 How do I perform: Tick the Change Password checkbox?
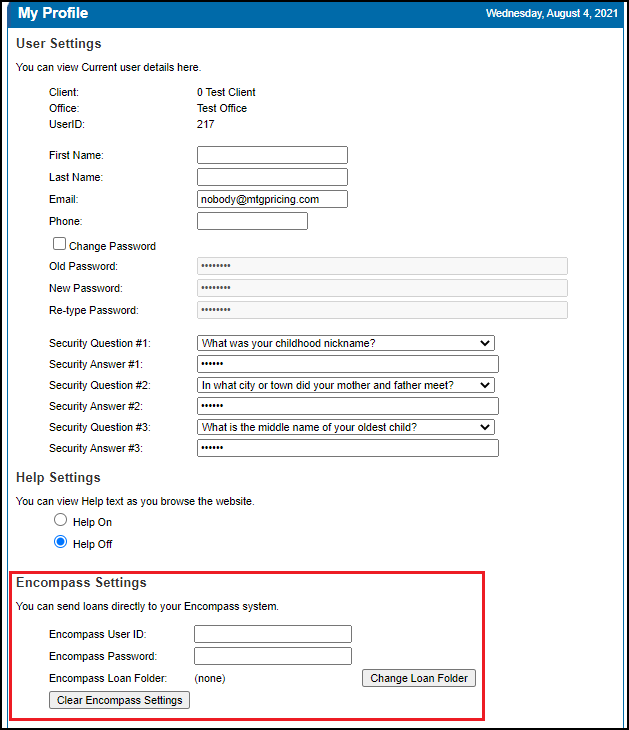pyautogui.click(x=59, y=244)
